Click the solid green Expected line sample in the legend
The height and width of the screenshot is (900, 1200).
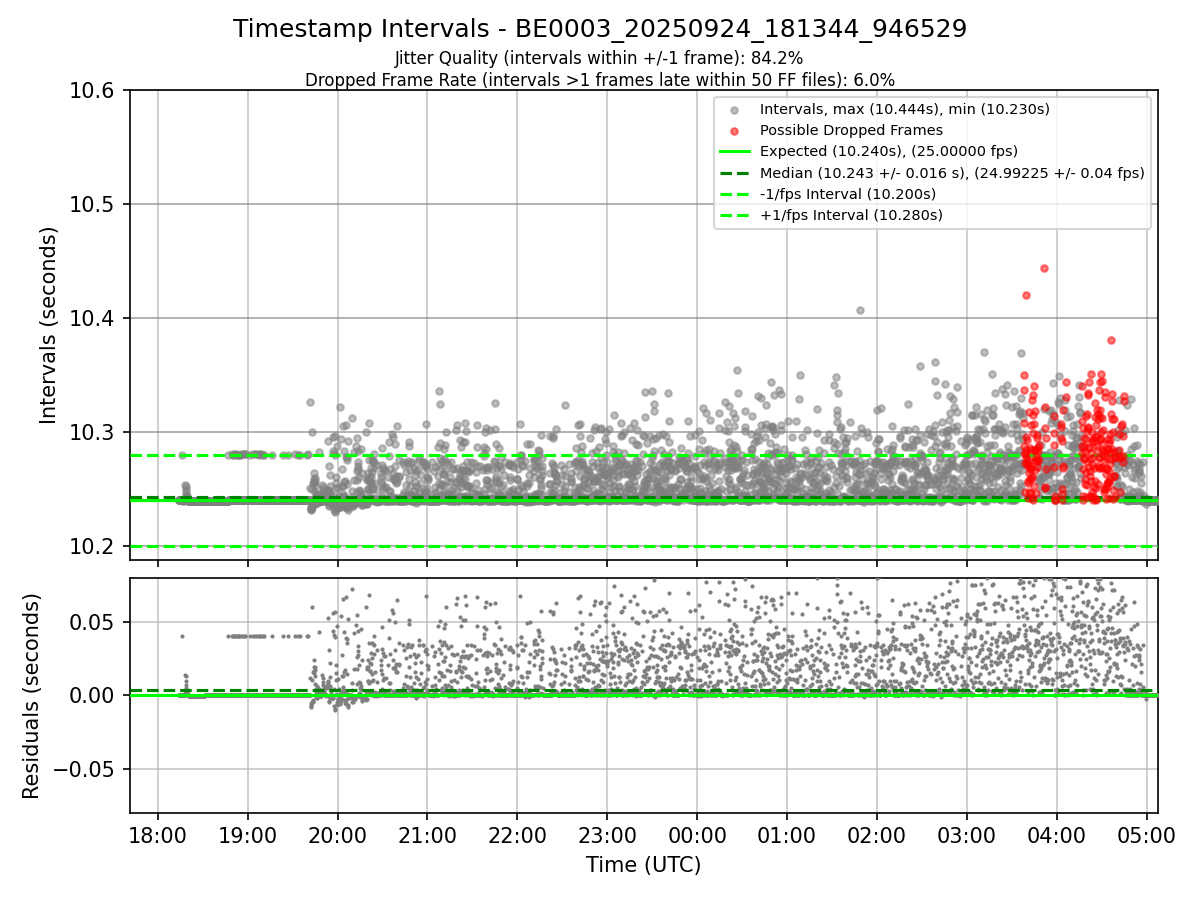click(735, 152)
